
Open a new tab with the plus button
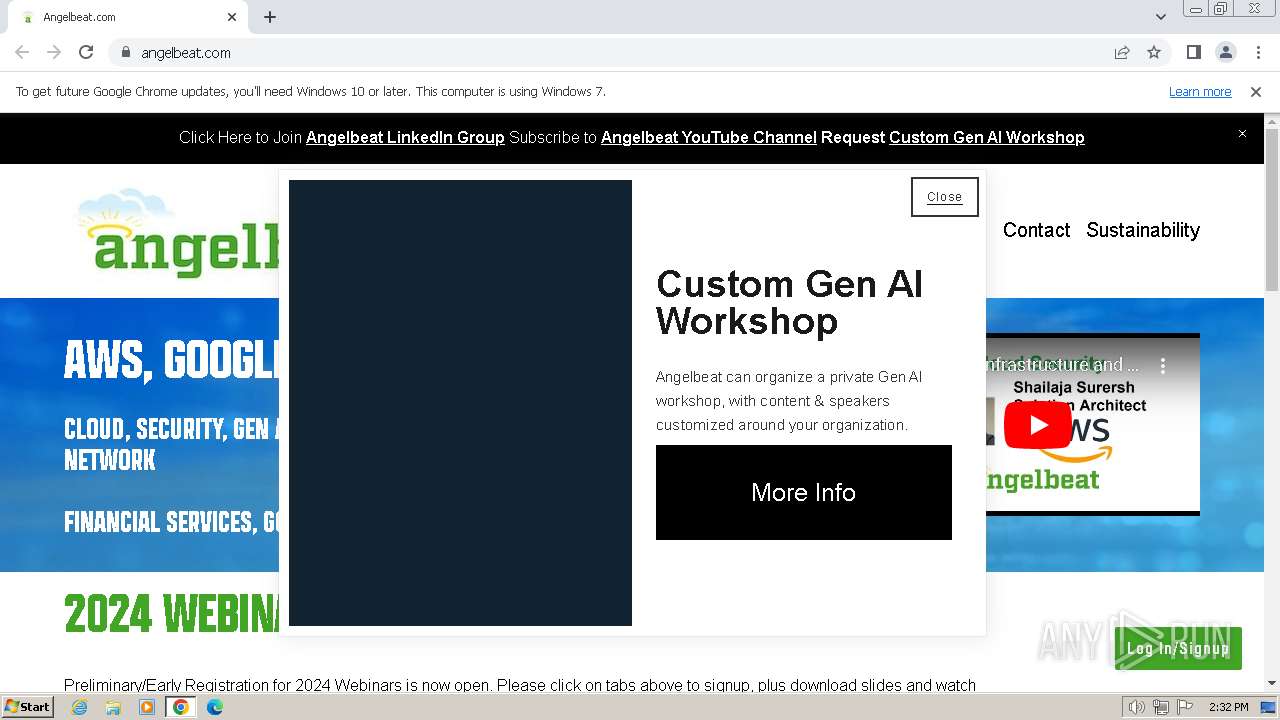coord(270,17)
